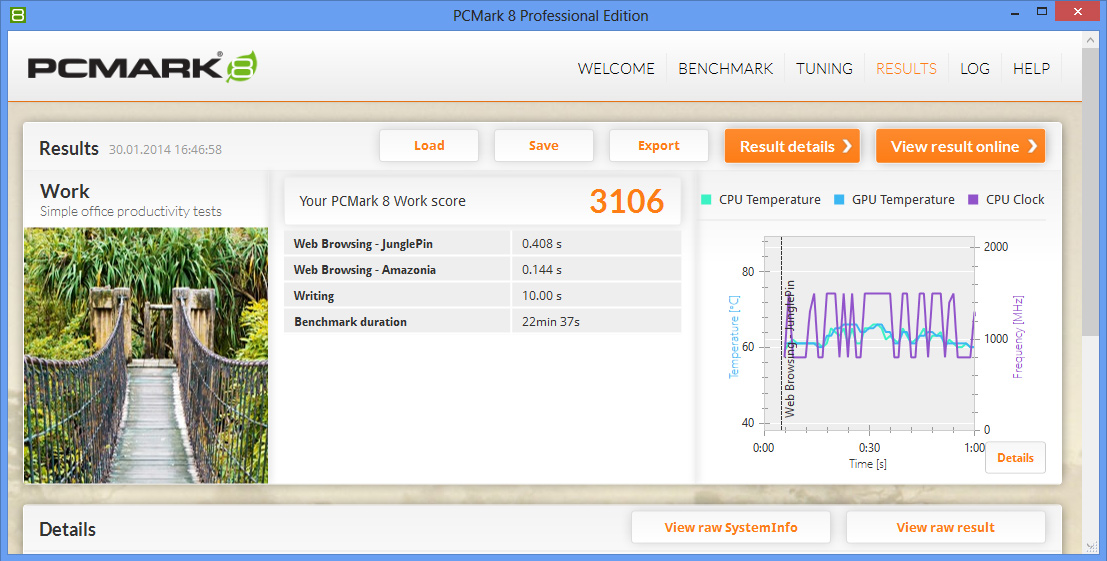This screenshot has height=561, width=1107.
Task: Click the Results section heading
Action: [x=68, y=148]
